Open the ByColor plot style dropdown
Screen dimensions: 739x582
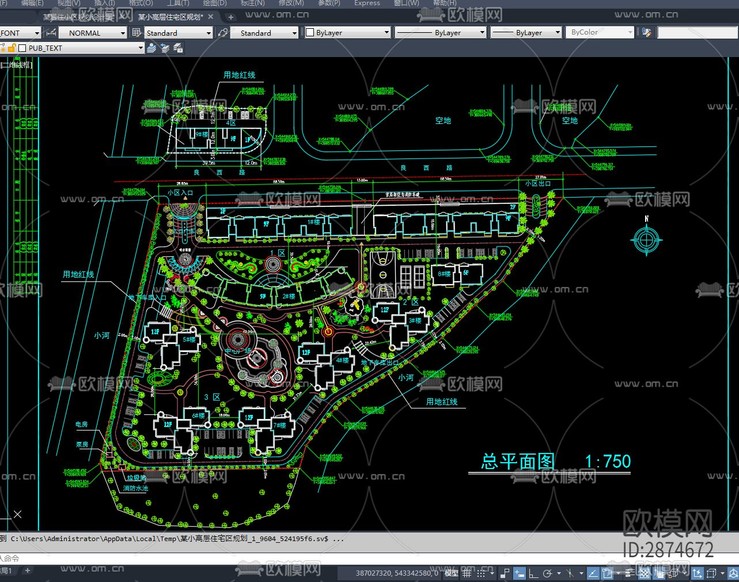click(x=630, y=33)
